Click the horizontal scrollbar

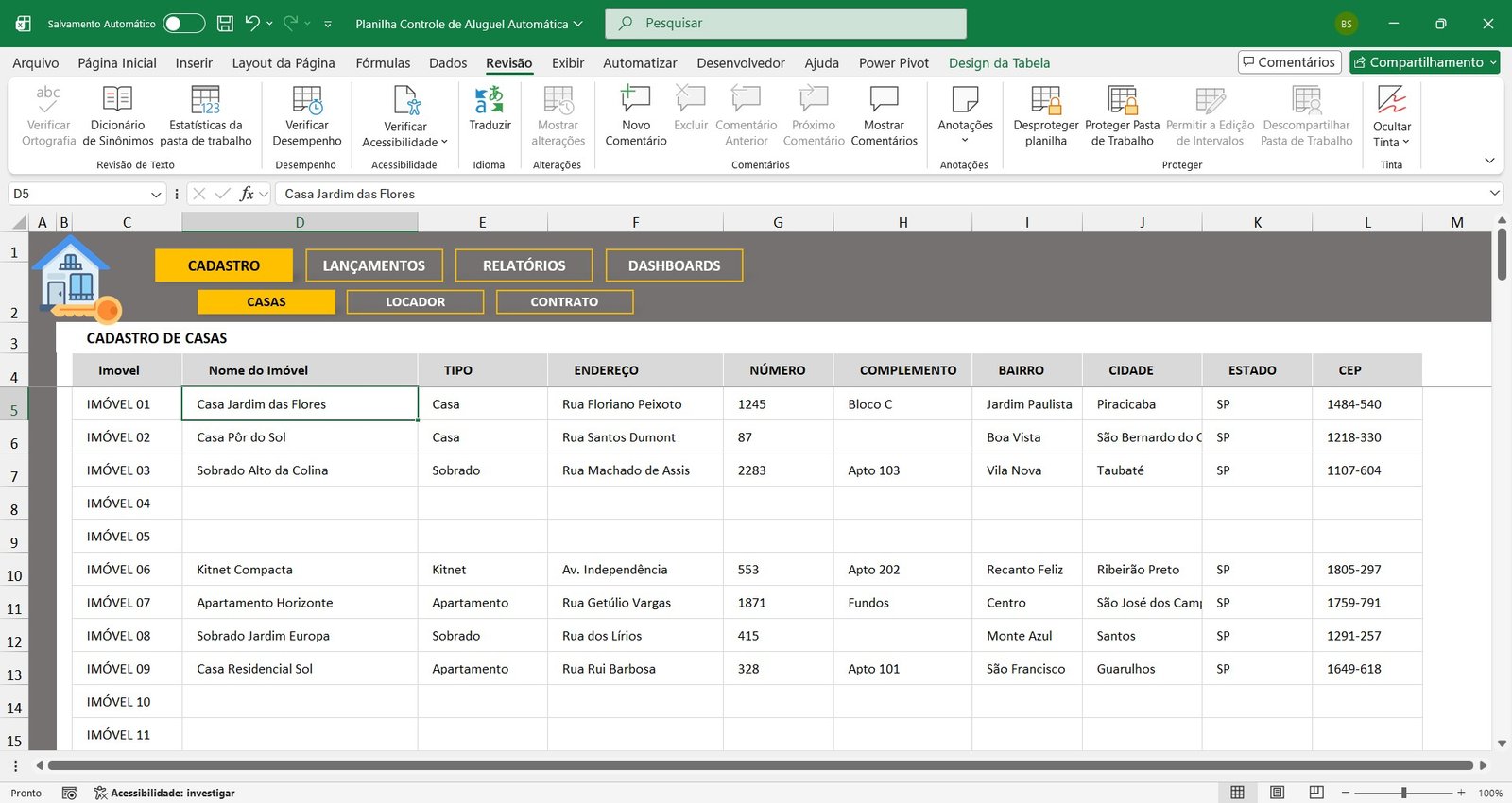(761, 765)
